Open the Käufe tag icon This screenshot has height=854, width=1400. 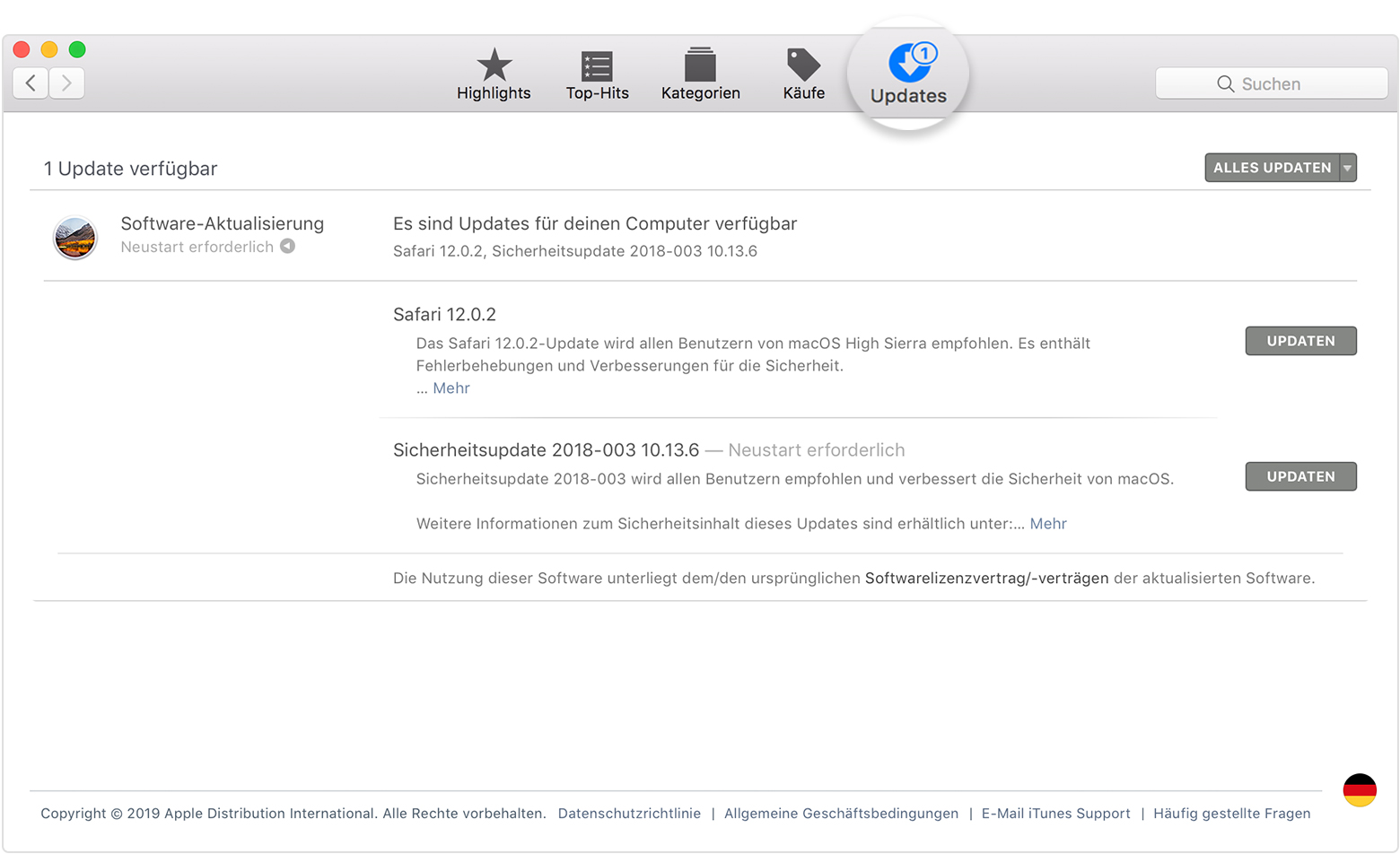coord(803,65)
